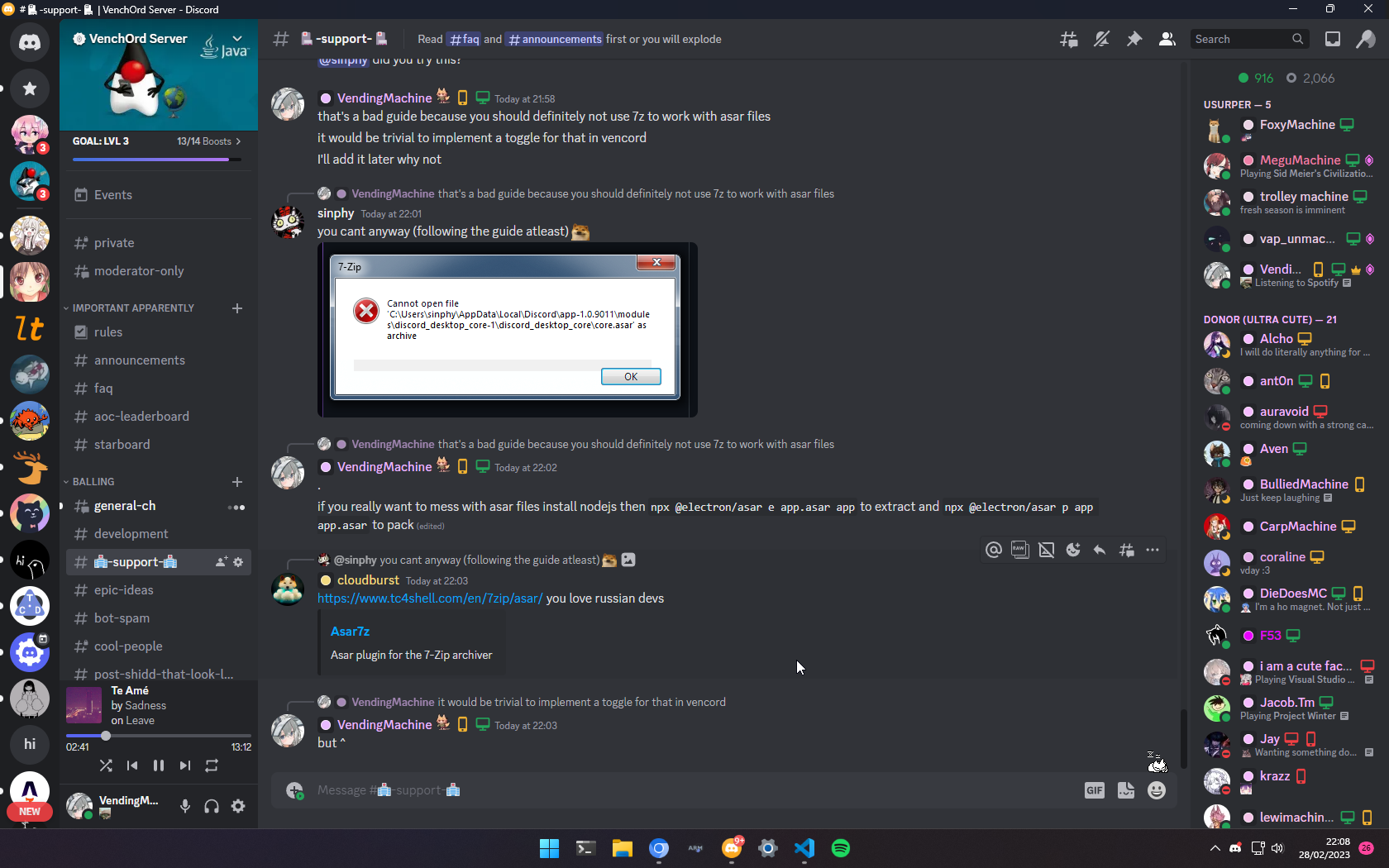This screenshot has width=1389, height=868.
Task: Open the 'hi' server in server list
Action: (x=30, y=744)
